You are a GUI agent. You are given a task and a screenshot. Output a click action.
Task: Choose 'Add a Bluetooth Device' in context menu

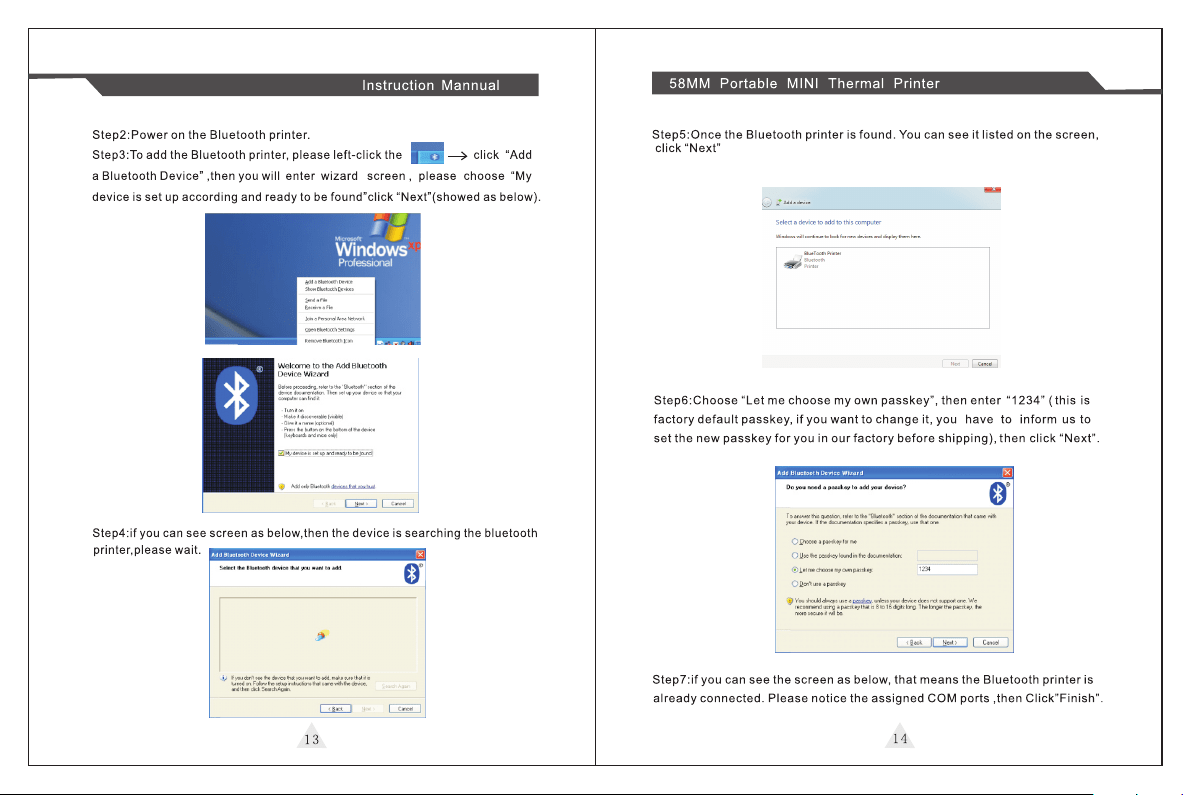pos(328,282)
